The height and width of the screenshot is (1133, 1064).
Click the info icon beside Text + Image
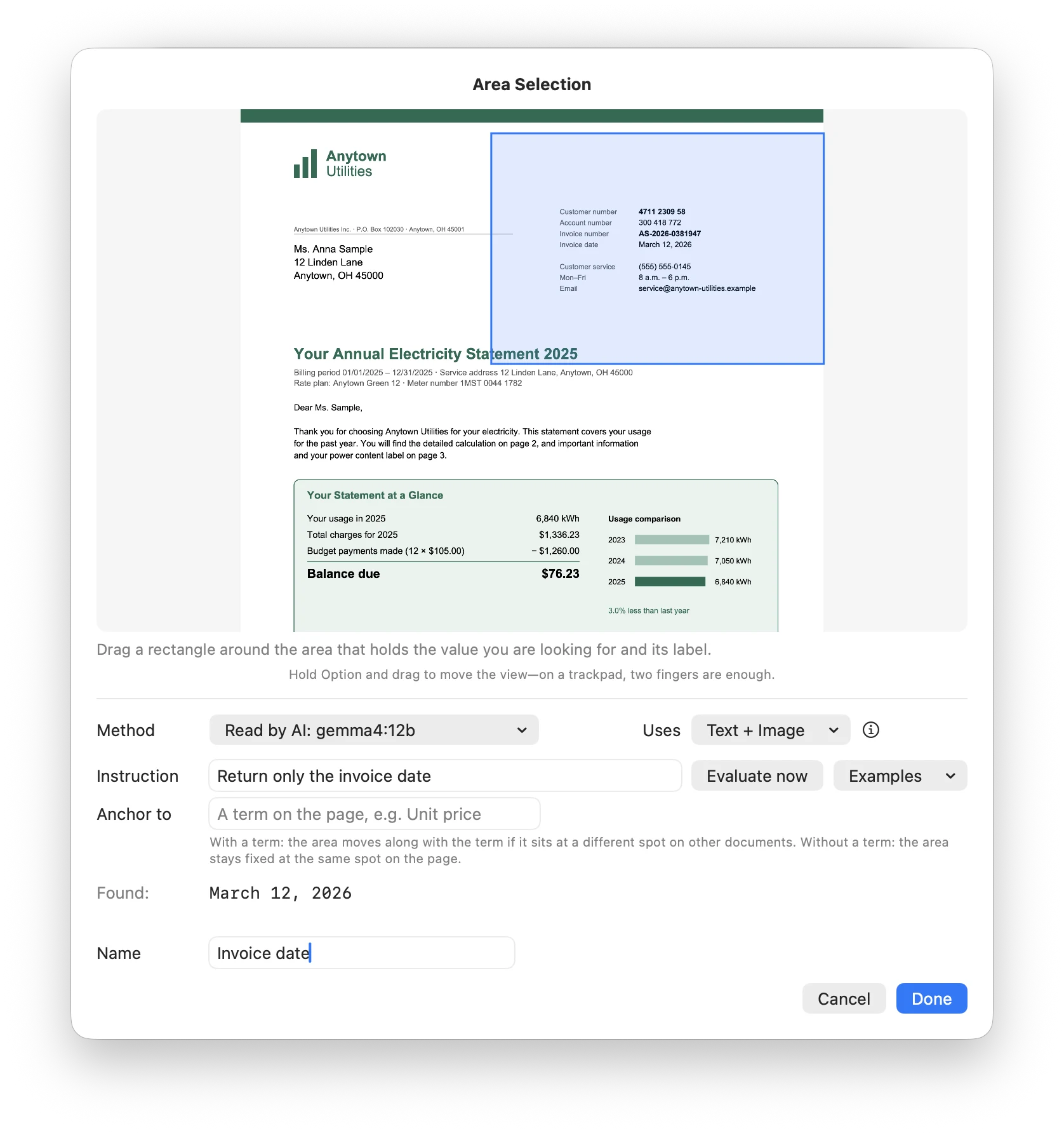(x=870, y=730)
